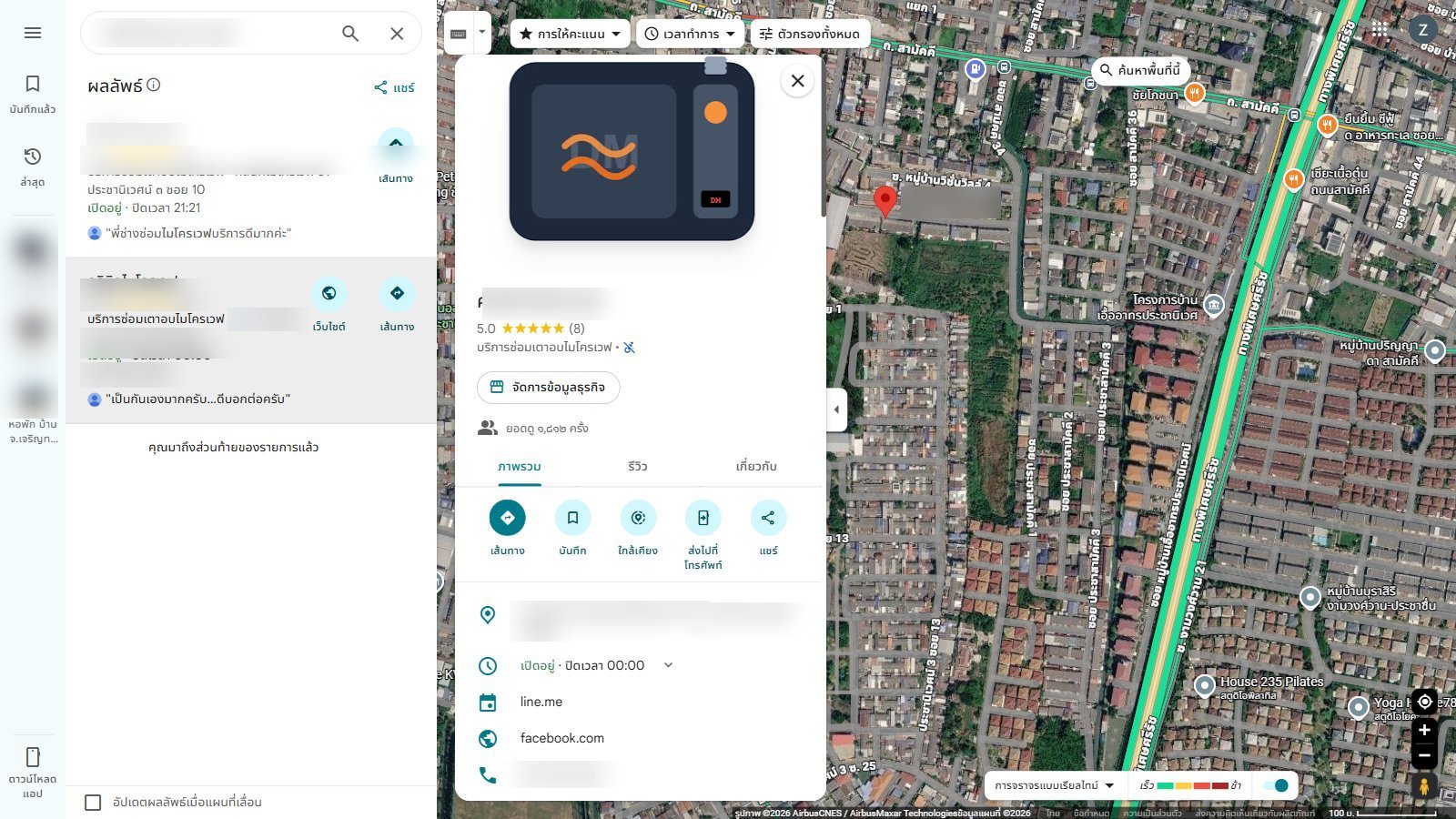The width and height of the screenshot is (1456, 819).
Task: Collapse the side panel with arrow handle
Action: click(837, 409)
